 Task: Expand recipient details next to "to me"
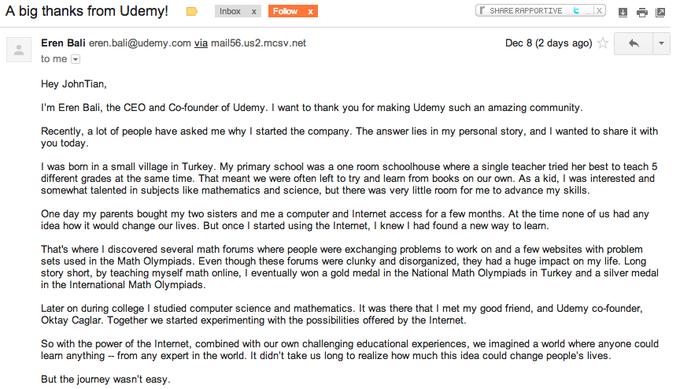pyautogui.click(x=75, y=59)
